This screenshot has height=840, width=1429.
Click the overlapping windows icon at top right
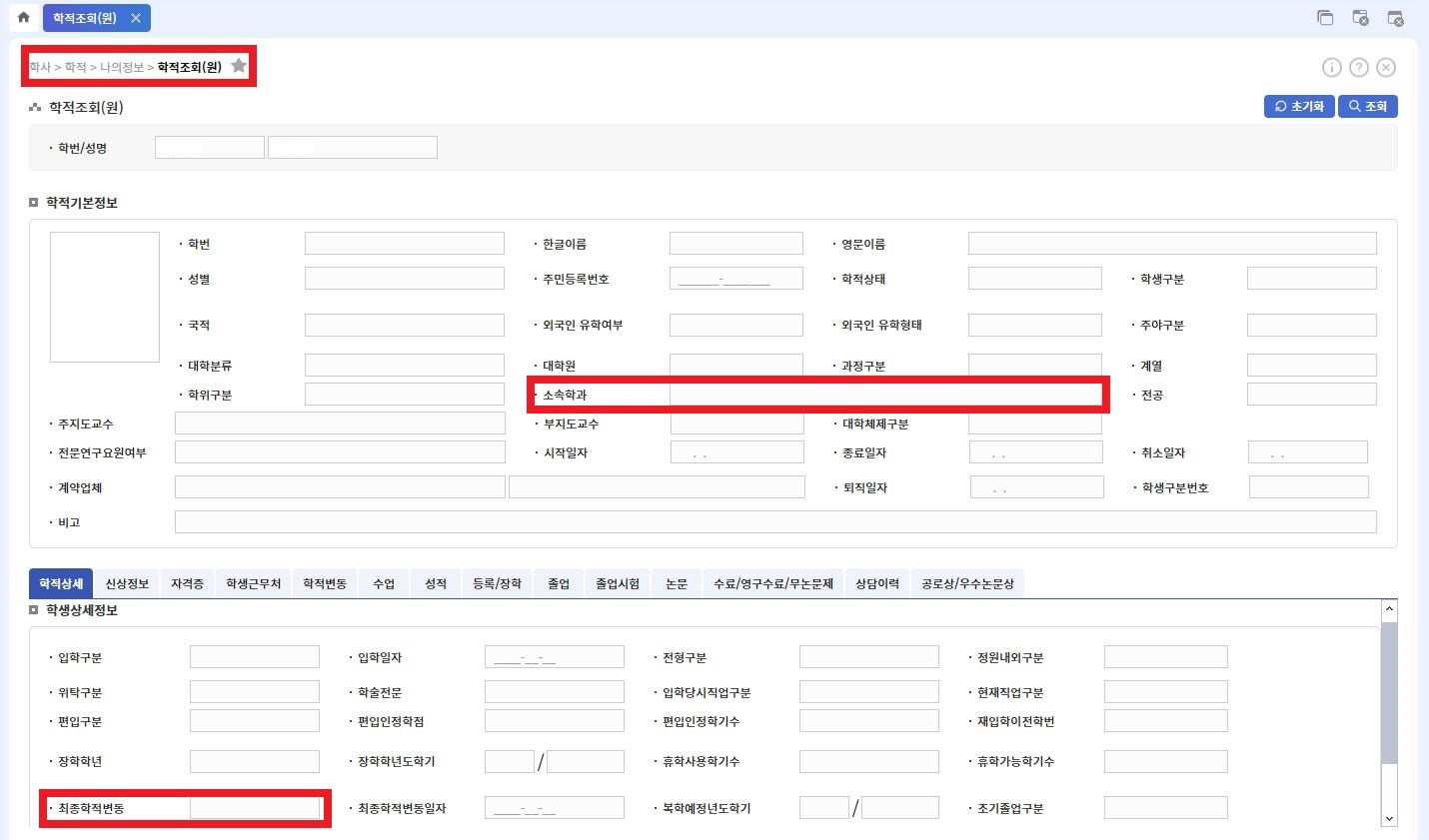[x=1325, y=17]
